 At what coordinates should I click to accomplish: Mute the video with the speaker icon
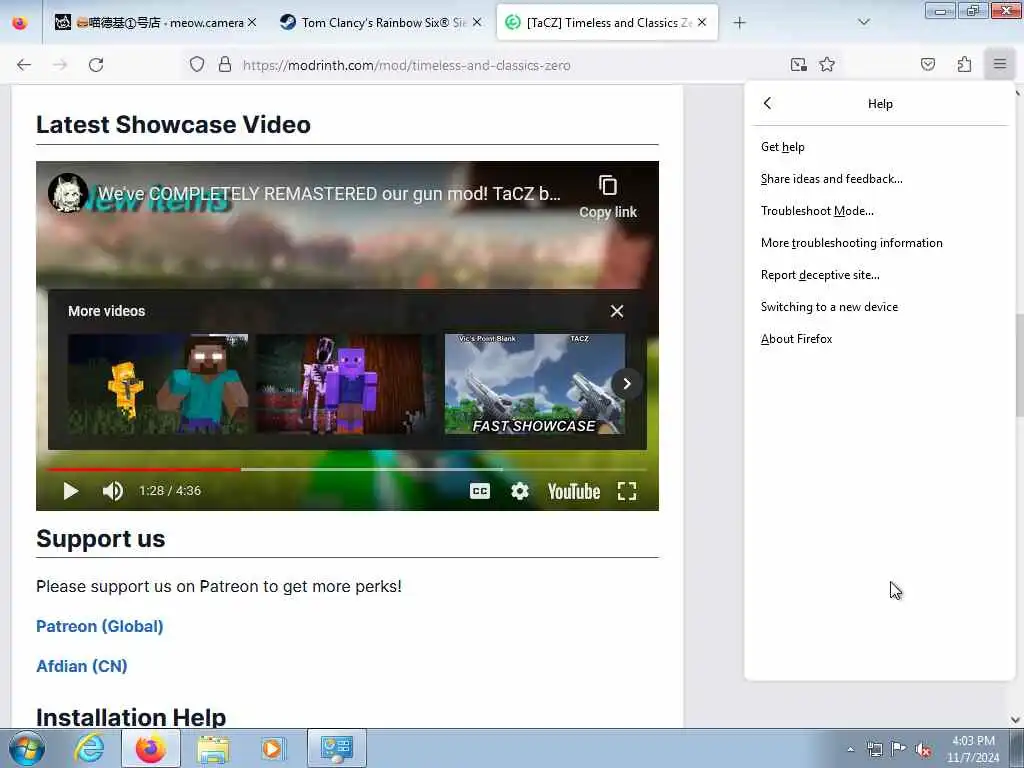(112, 491)
